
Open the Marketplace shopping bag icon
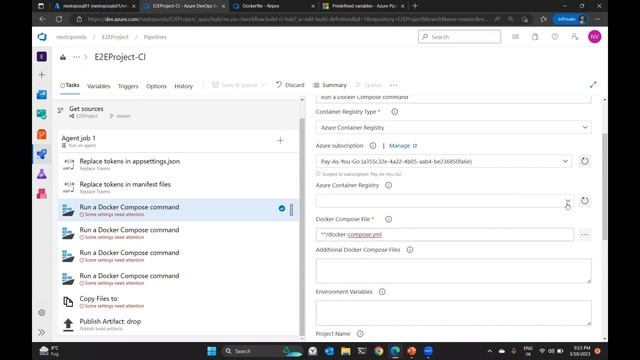pos(535,37)
